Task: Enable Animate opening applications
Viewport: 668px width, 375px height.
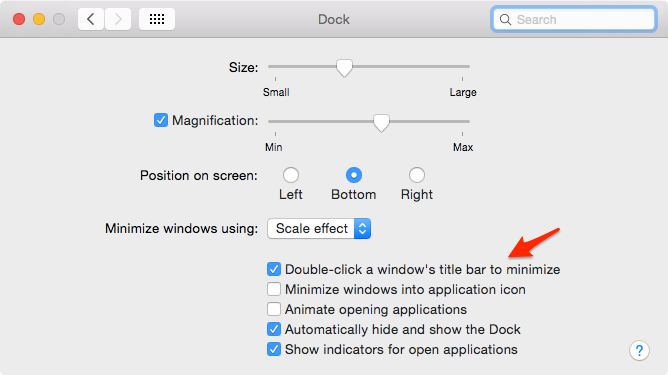Action: tap(274, 309)
